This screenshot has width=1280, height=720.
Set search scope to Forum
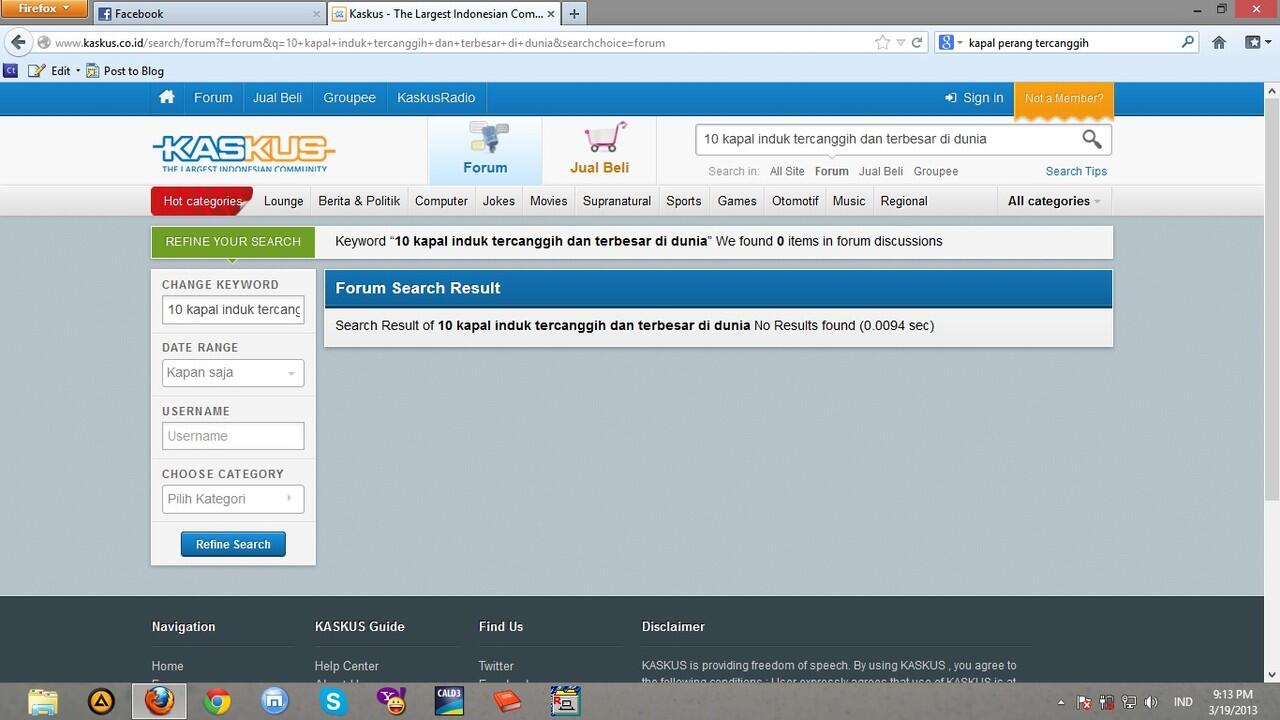[x=831, y=171]
